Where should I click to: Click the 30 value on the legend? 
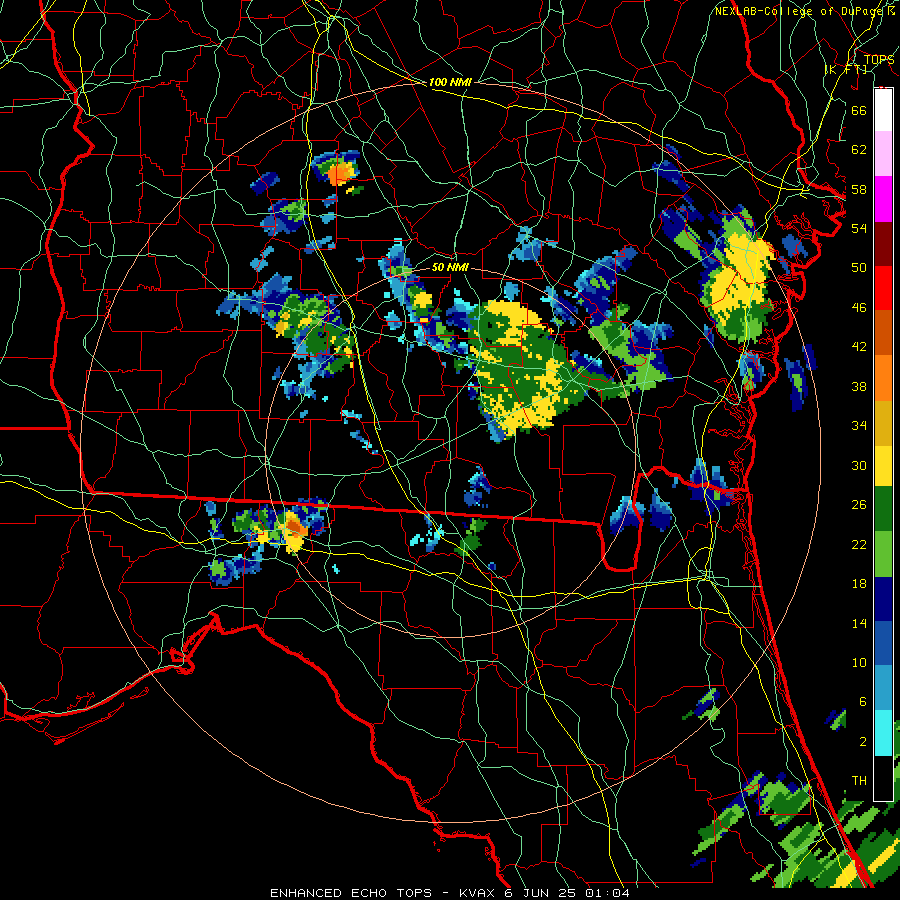(x=859, y=465)
